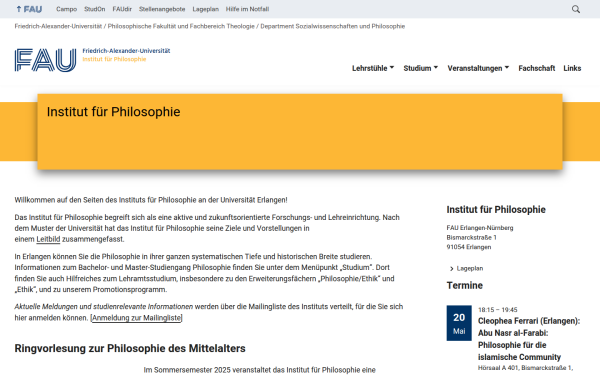Click the FAU up-arrow link in top bar
This screenshot has height=375, width=600.
tap(29, 9)
